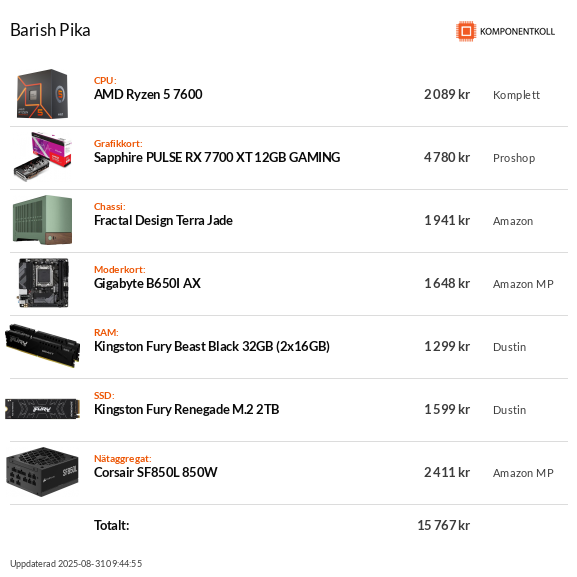Screen dimensions: 577x577
Task: Open the Kingston Fury Beast RAM image
Action: pos(43,346)
